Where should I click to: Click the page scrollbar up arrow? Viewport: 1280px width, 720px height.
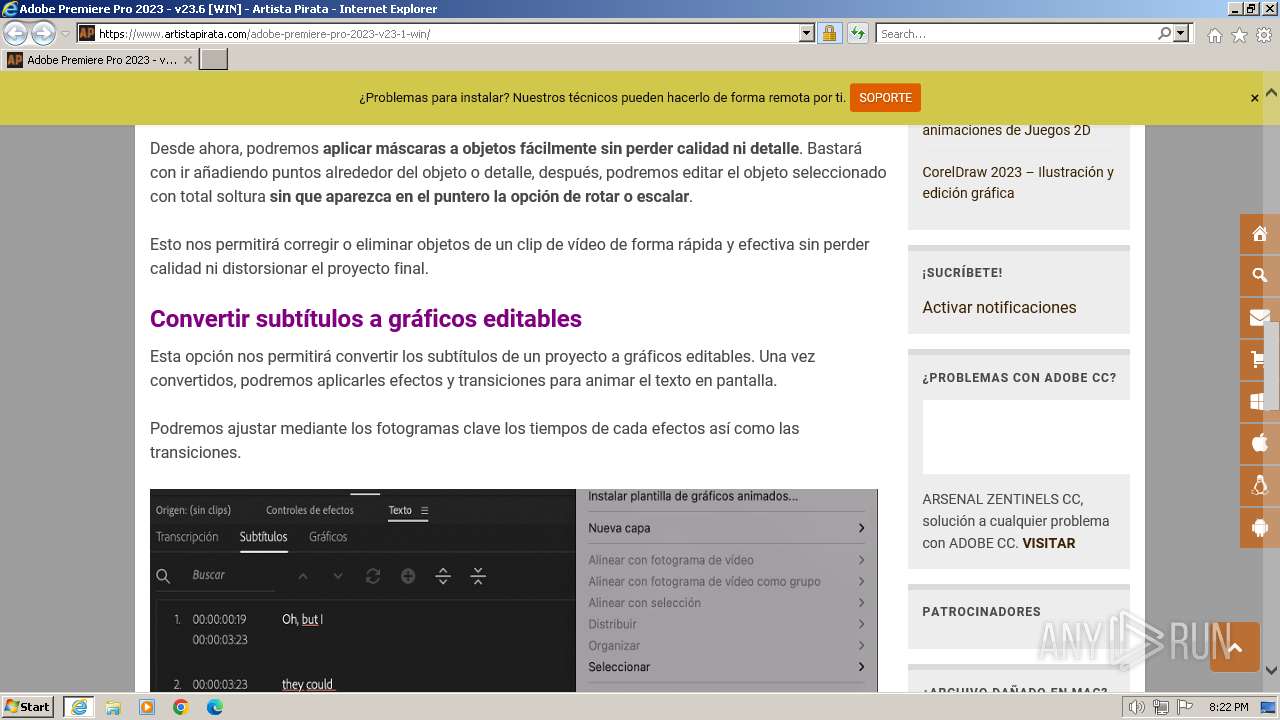pos(1271,93)
